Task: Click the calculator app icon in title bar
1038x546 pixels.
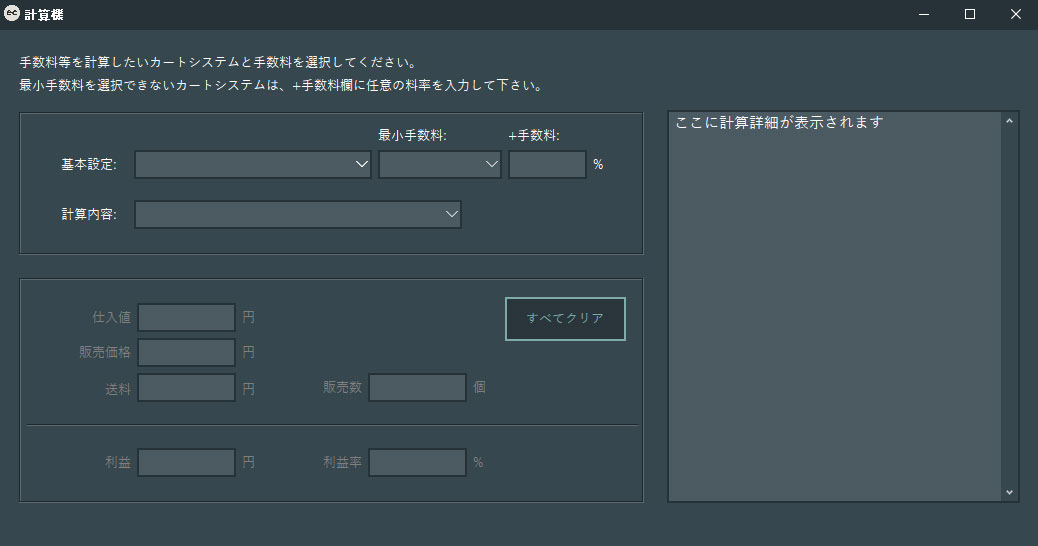Action: [x=12, y=14]
